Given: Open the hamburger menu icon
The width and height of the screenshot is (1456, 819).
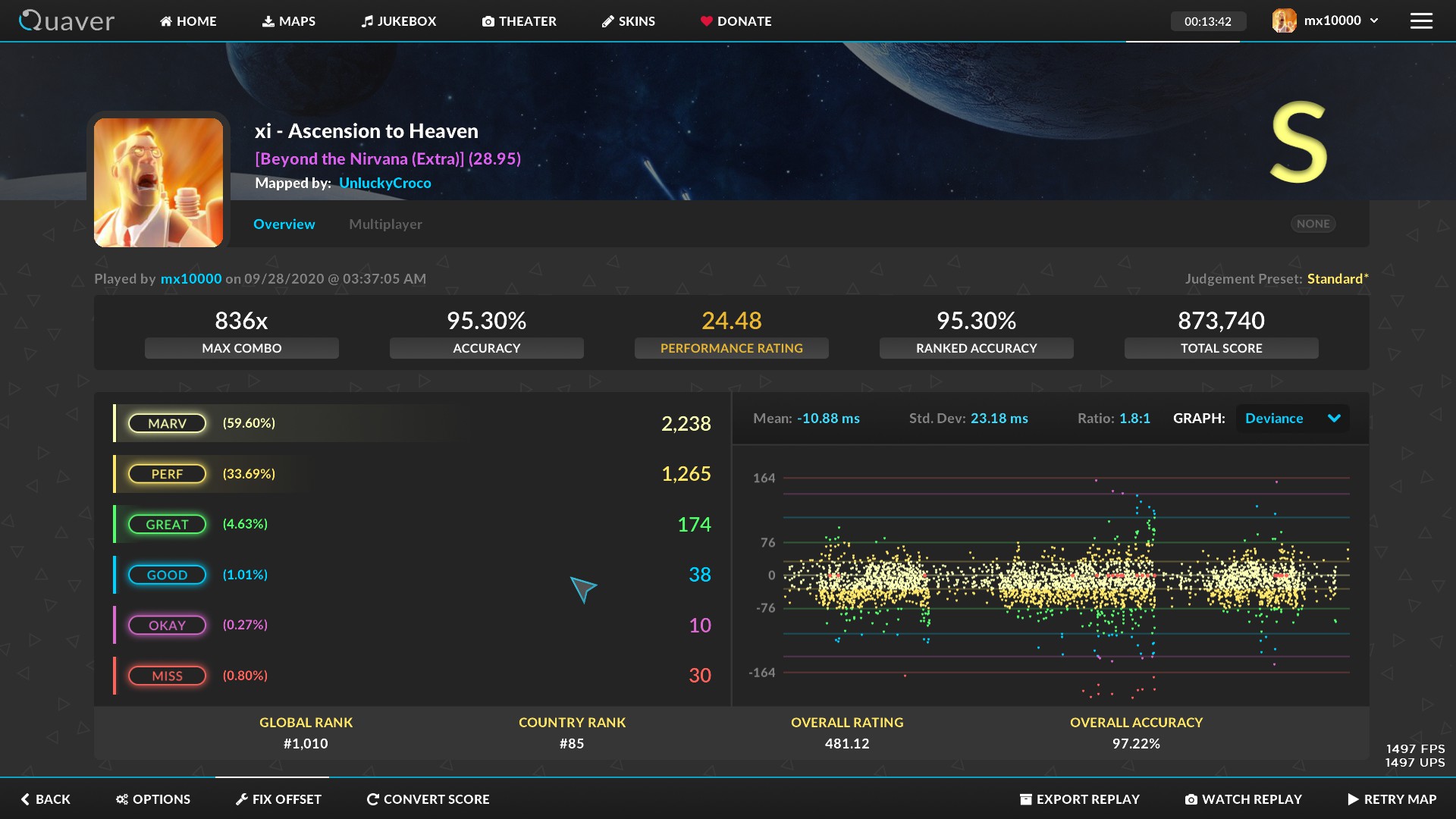Looking at the screenshot, I should pos(1421,21).
